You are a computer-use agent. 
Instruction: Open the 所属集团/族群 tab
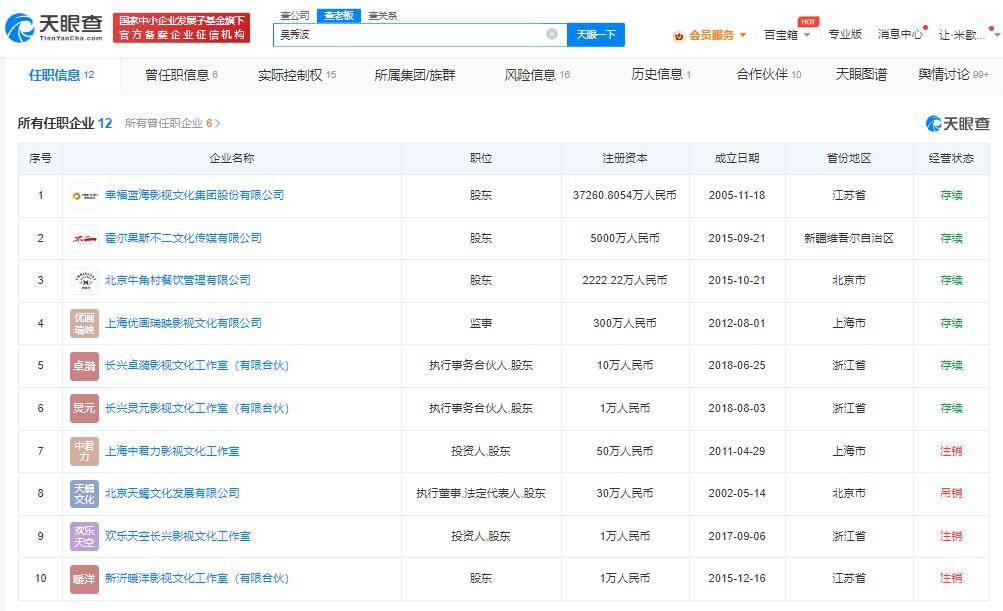(415, 75)
